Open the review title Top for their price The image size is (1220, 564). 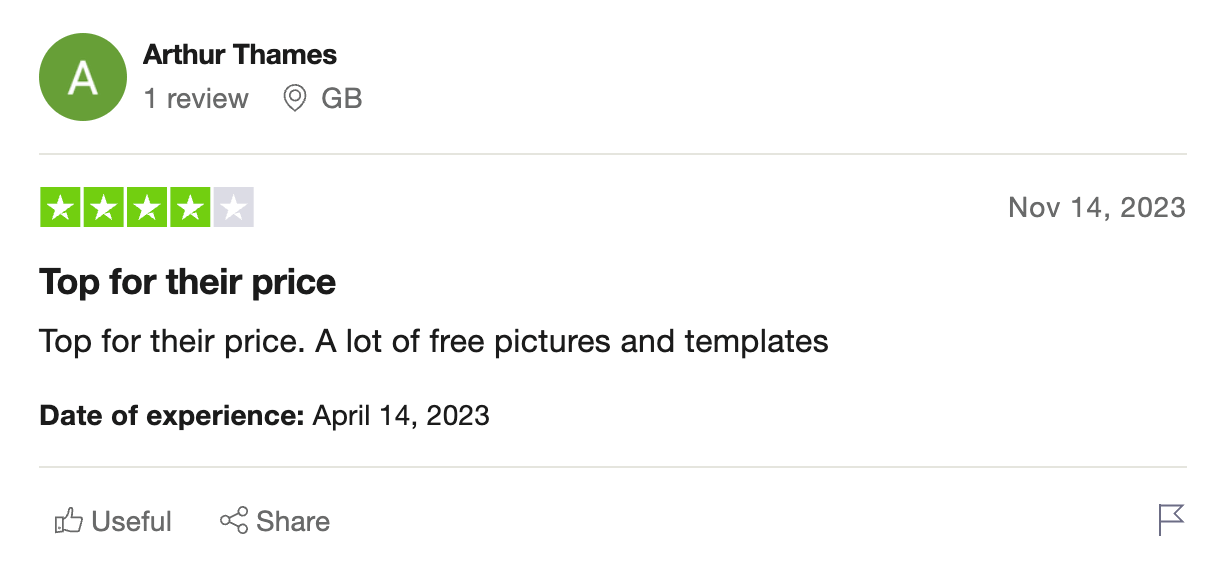coord(188,282)
